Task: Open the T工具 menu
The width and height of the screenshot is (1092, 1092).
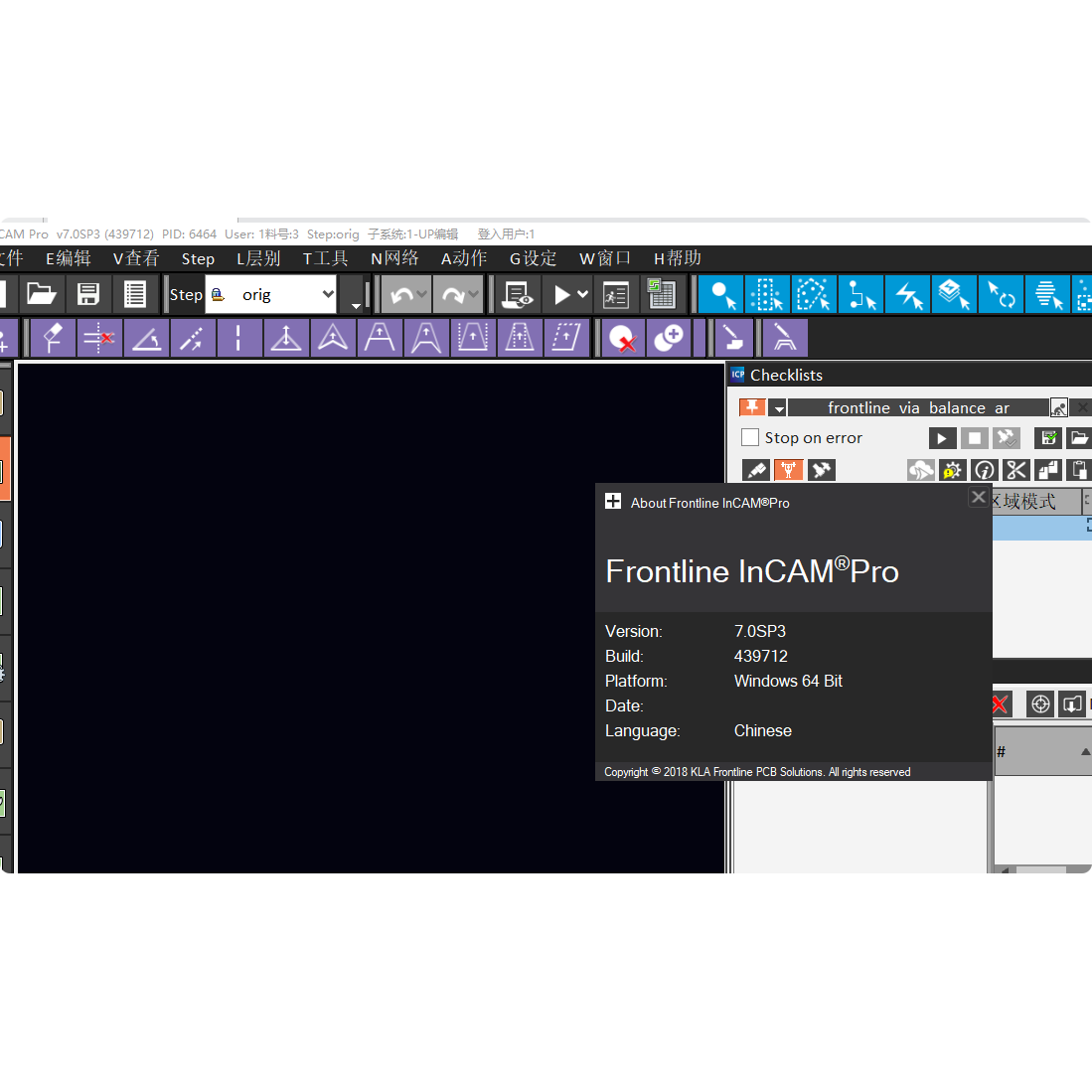Action: tap(325, 258)
